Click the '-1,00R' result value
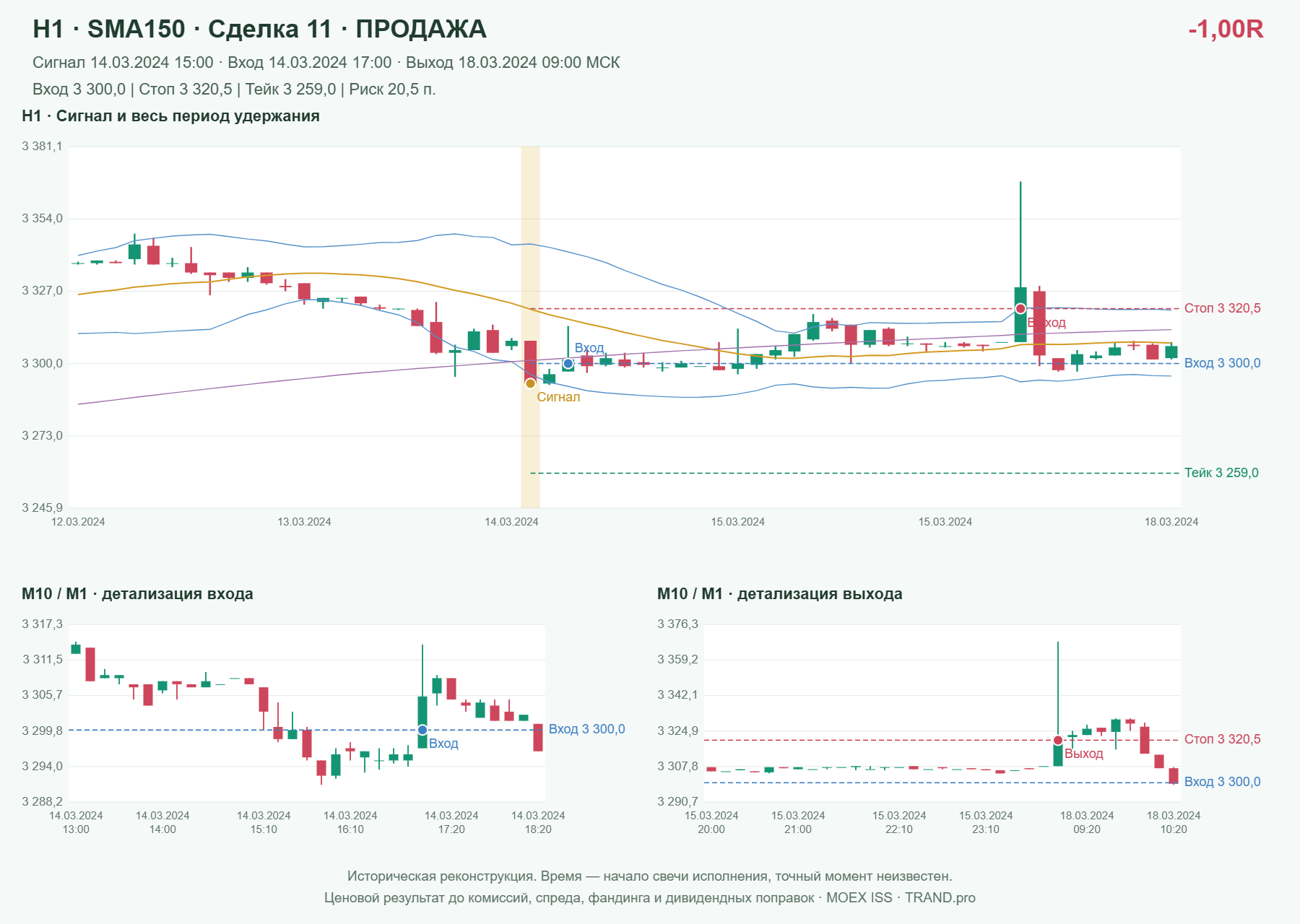Viewport: 1300px width, 924px height. [1226, 29]
